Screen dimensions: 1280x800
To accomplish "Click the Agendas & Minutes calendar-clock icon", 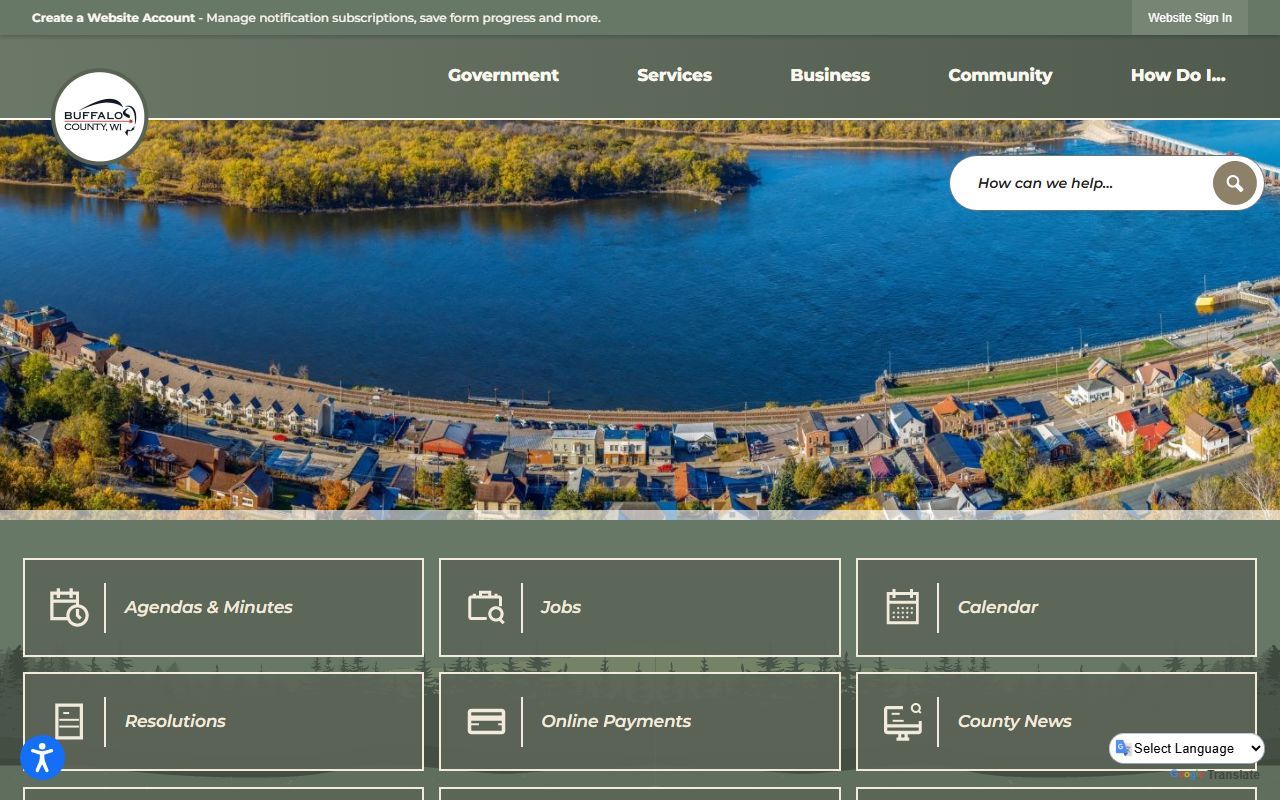I will point(69,607).
